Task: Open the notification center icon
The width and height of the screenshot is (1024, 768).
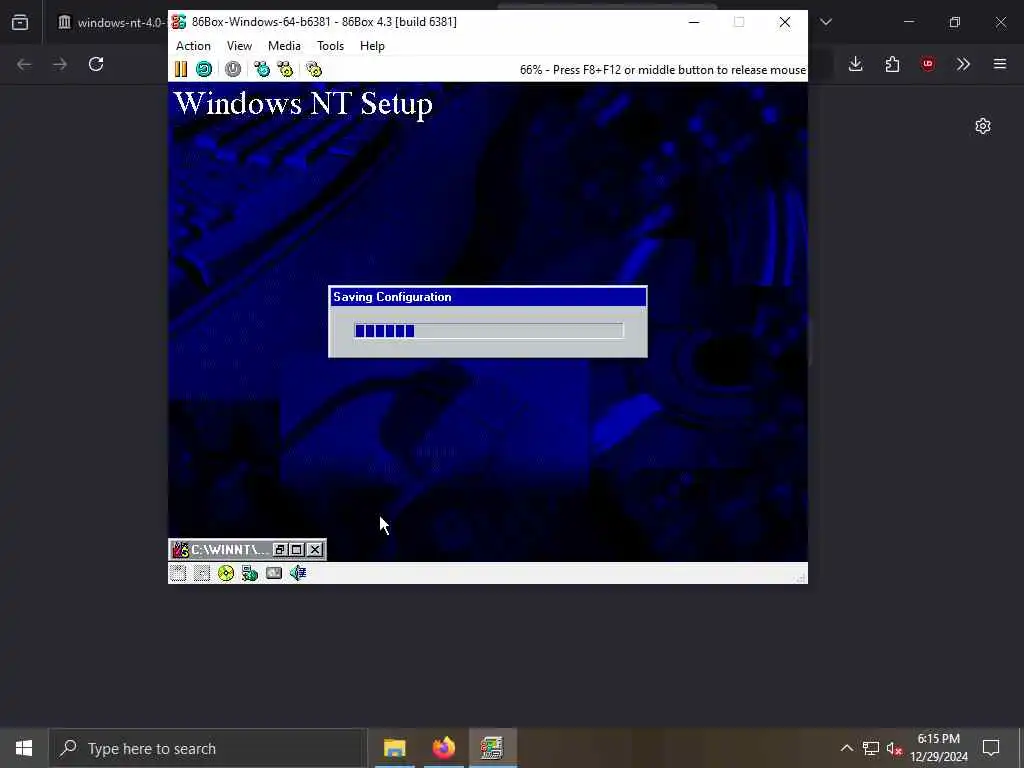Action: [x=991, y=748]
